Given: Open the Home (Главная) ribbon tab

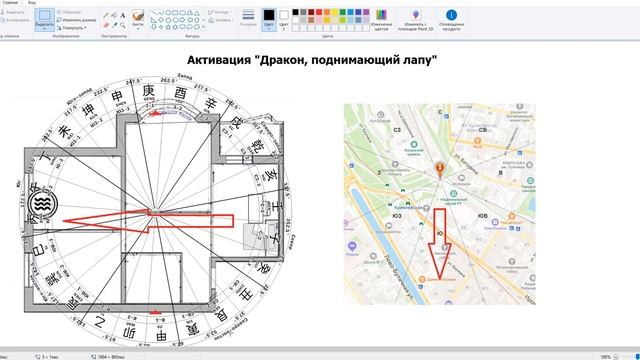Looking at the screenshot, I should (10, 2).
